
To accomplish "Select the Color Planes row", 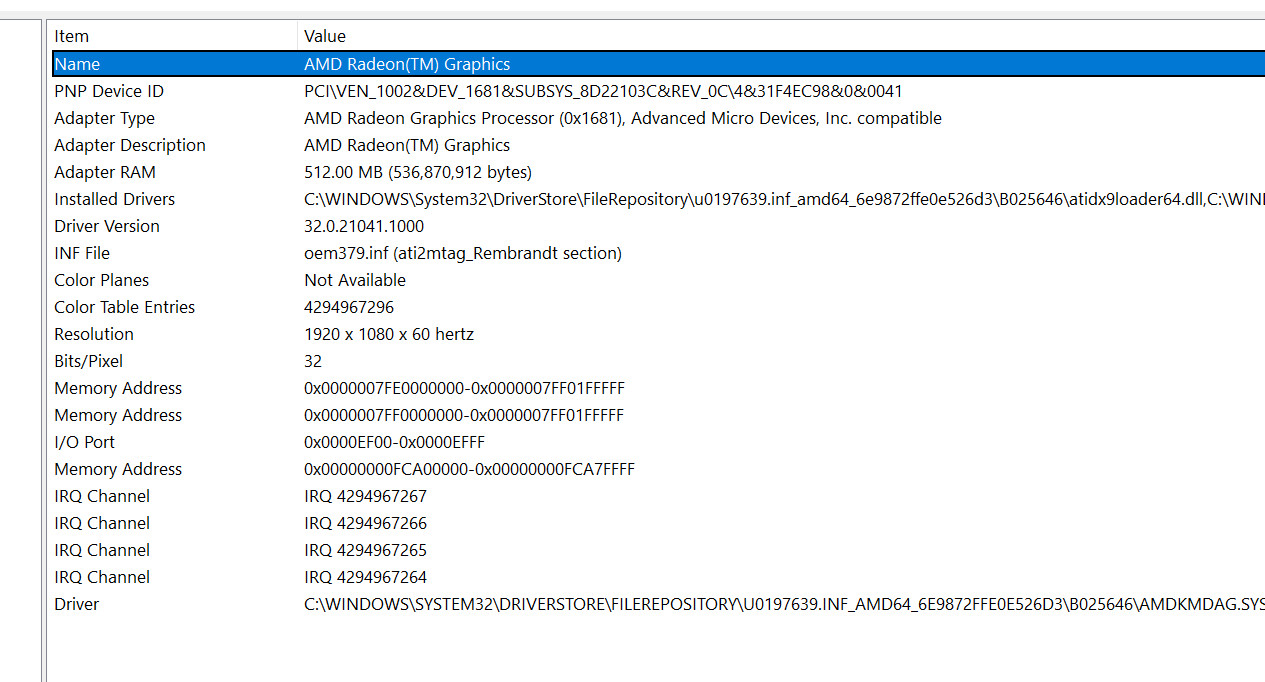I will 658,280.
